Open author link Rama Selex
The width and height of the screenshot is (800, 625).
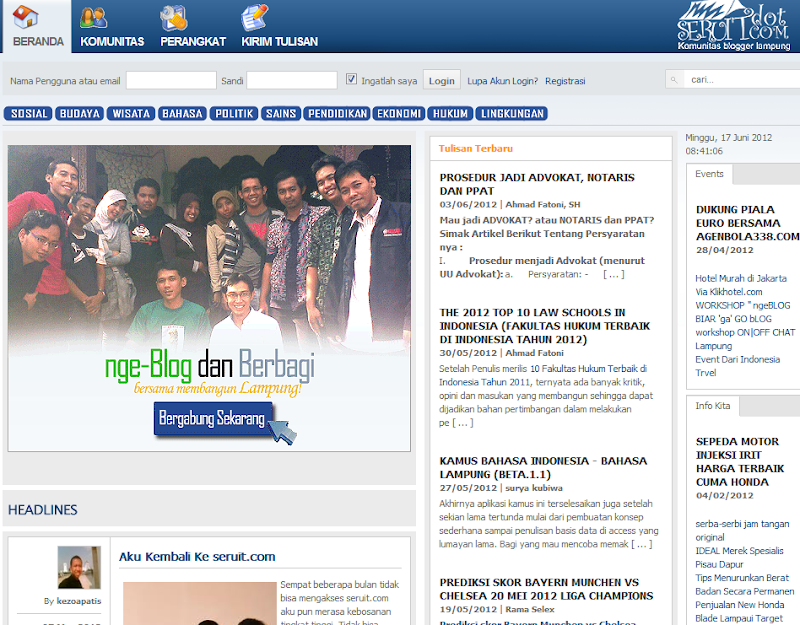tap(530, 609)
